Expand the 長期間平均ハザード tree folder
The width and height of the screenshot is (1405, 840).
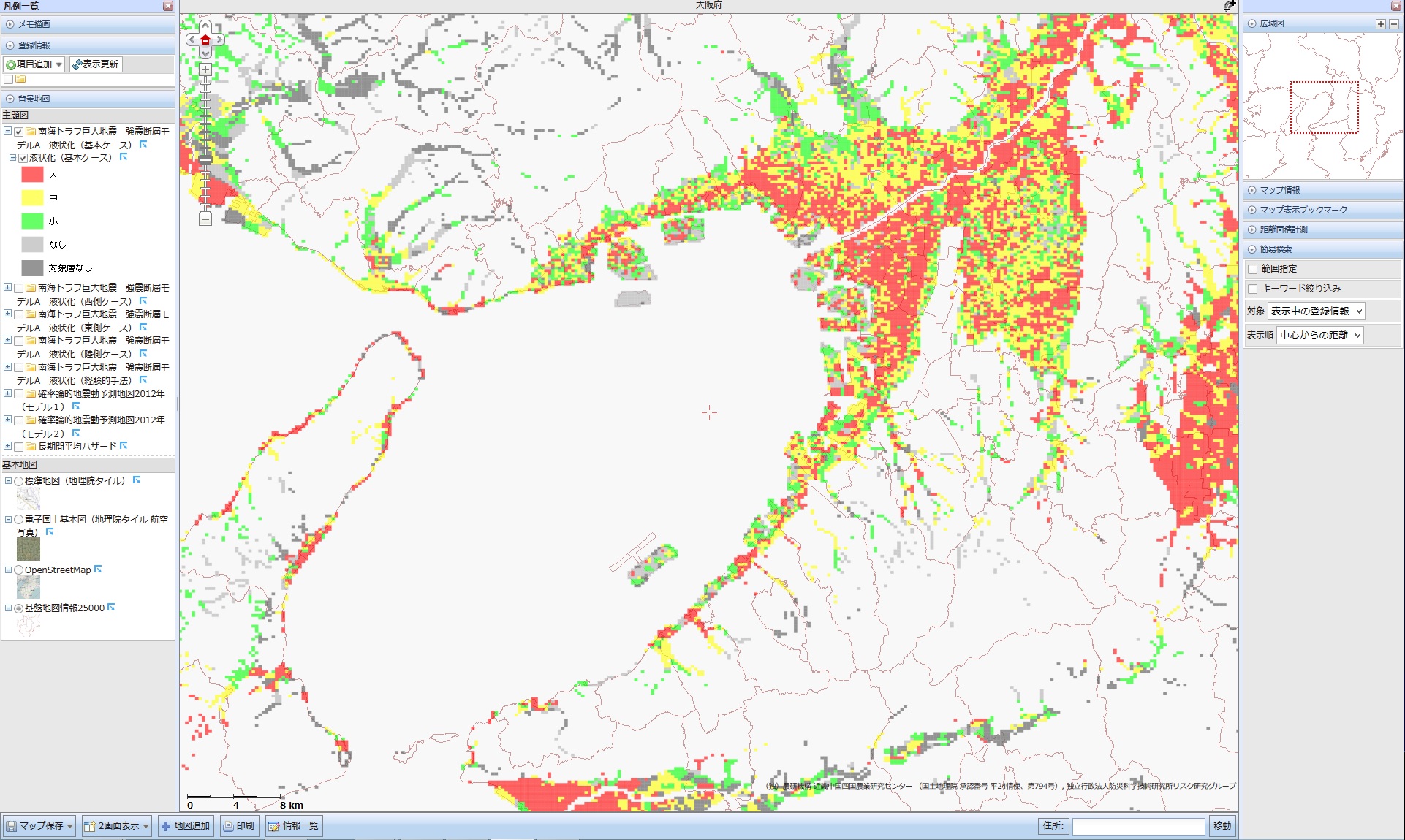pos(7,446)
